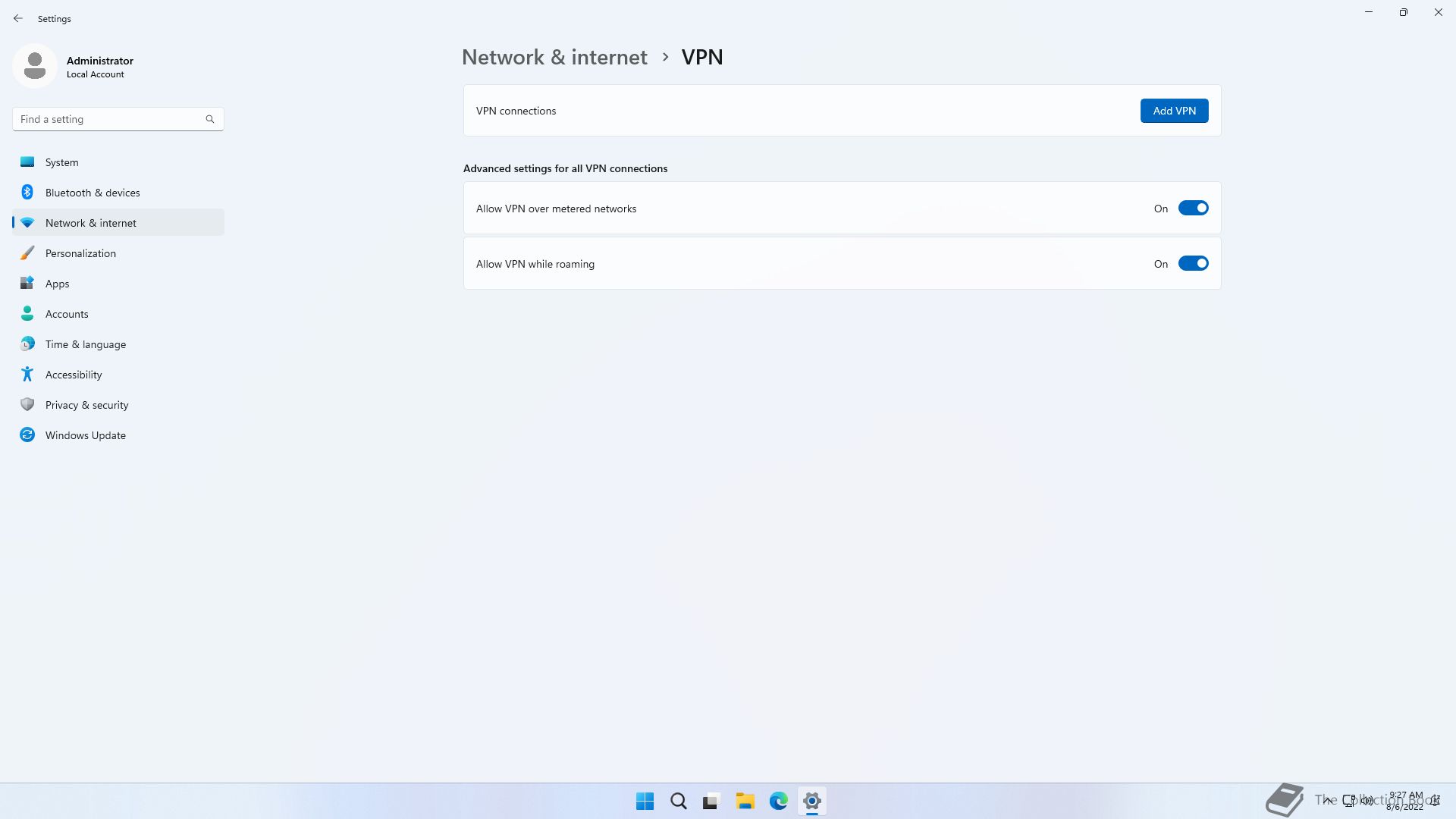Open the Windows Start menu
This screenshot has width=1456, height=819.
tap(645, 801)
